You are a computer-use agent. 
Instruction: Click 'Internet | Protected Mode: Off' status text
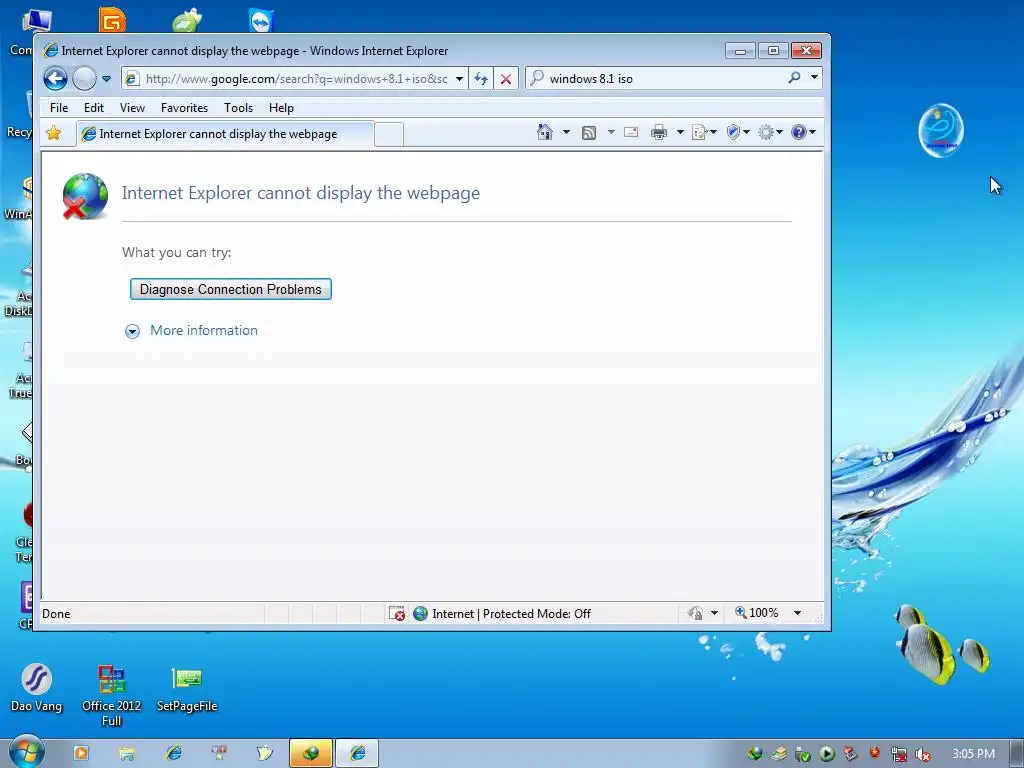pos(511,614)
